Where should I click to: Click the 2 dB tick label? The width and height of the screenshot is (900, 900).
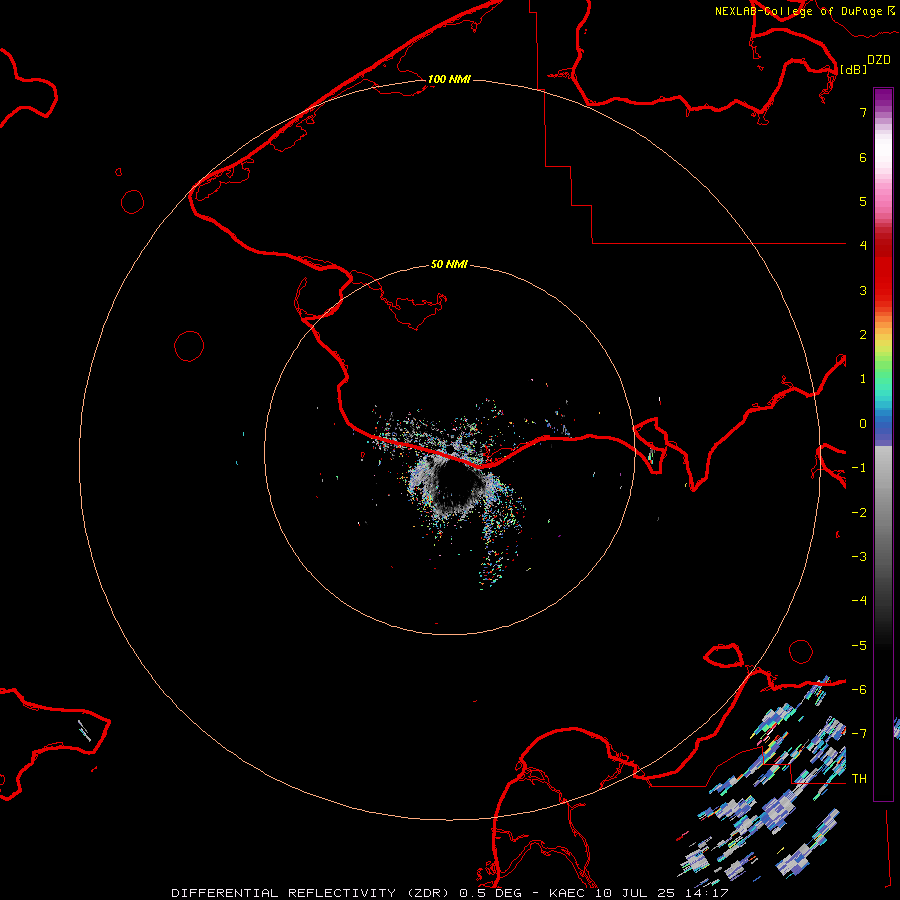(x=863, y=335)
